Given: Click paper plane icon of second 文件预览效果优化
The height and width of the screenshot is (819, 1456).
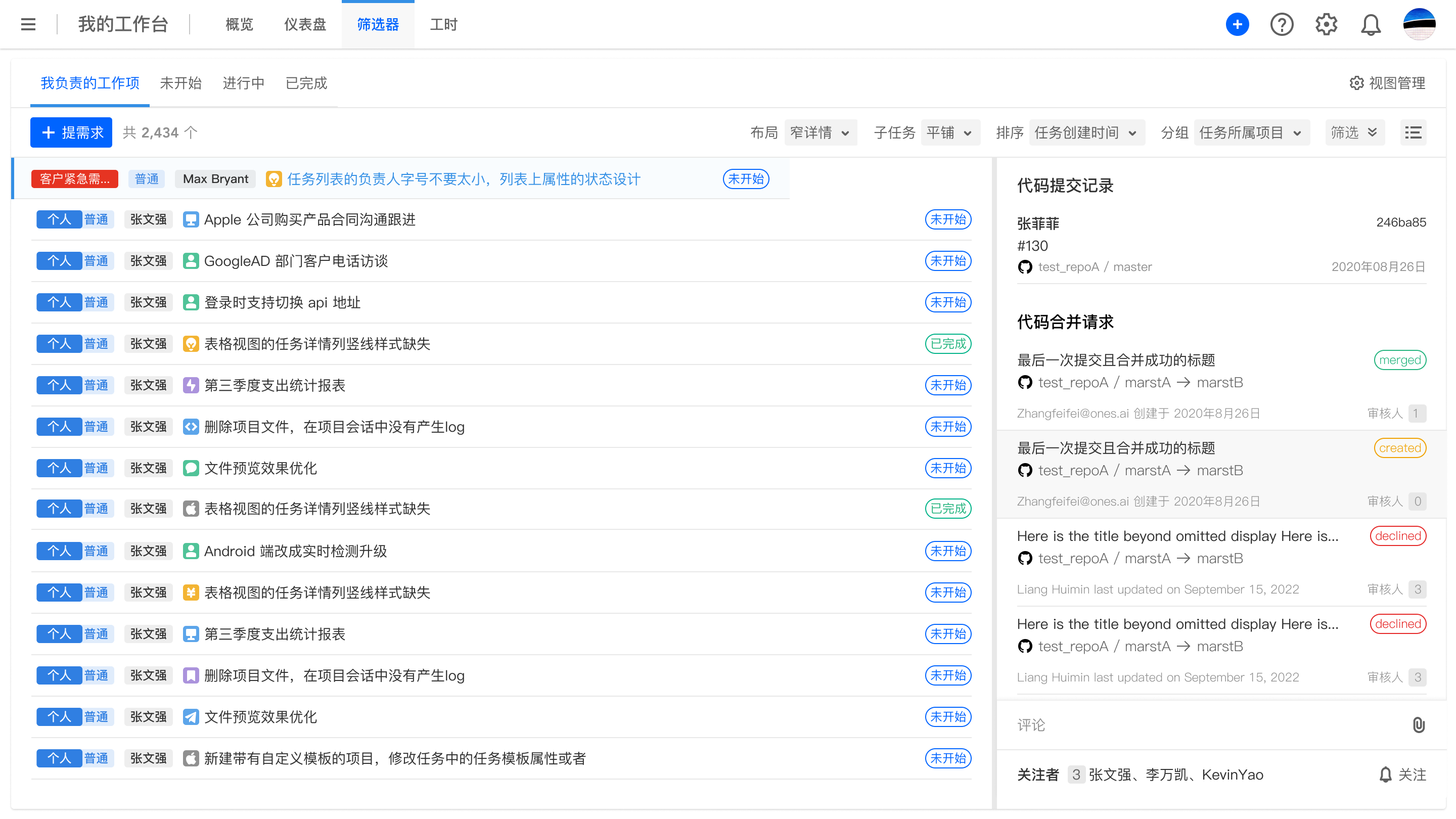Looking at the screenshot, I should coord(191,717).
